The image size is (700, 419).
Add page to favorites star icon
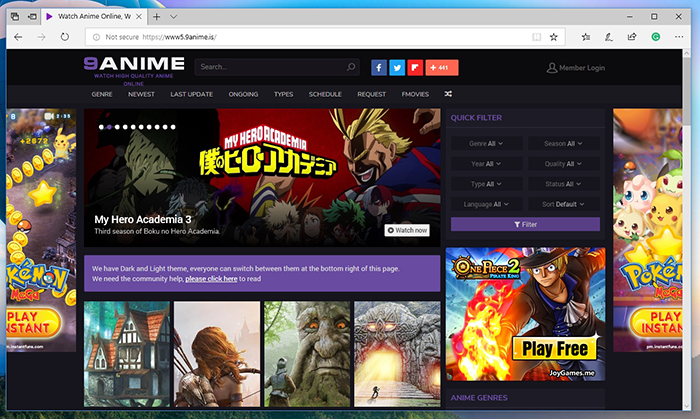pos(554,37)
